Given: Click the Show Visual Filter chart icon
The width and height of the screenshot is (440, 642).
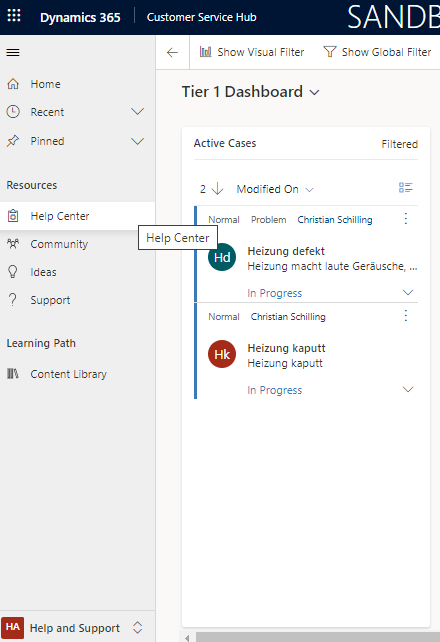Looking at the screenshot, I should tap(205, 52).
